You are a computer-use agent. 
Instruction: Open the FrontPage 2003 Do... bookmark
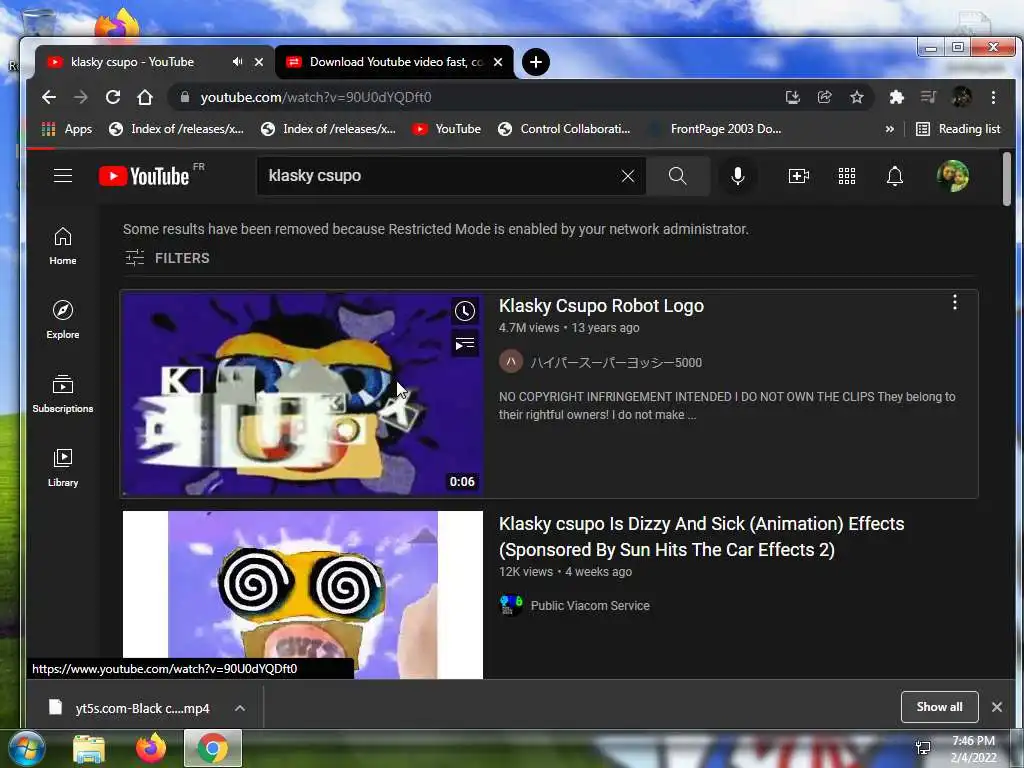pyautogui.click(x=716, y=129)
